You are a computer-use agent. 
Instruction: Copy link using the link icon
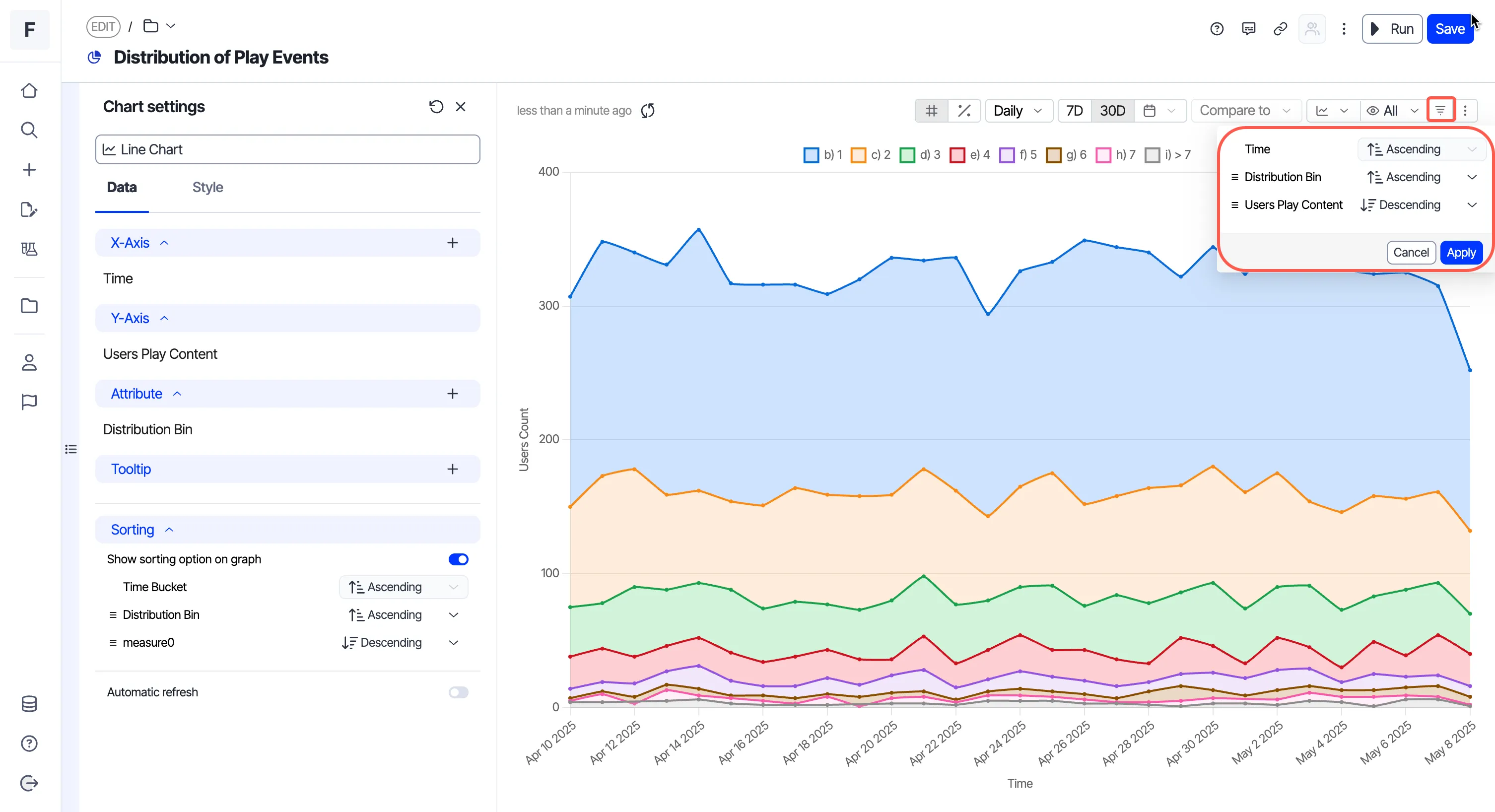coord(1280,28)
